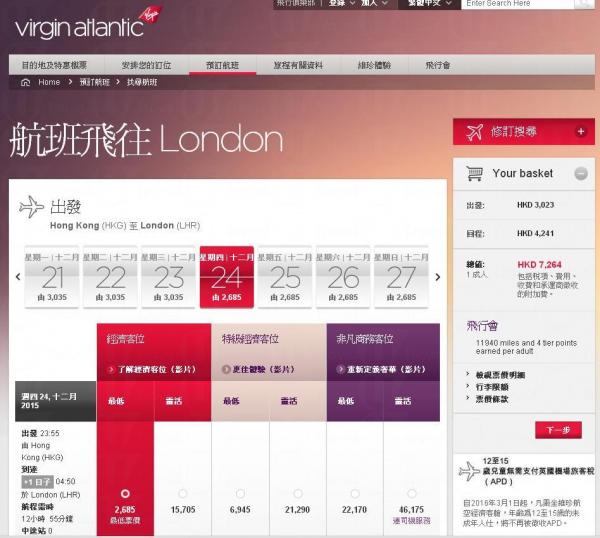Screen dimensions: 600x538
Task: Click the 經濟客位 cabin header
Action: [126, 339]
